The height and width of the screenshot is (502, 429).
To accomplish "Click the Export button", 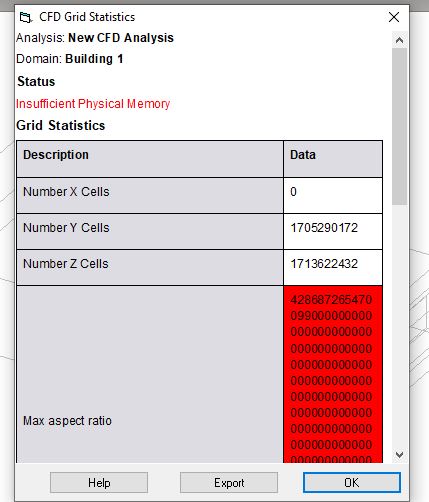I will coord(229,482).
